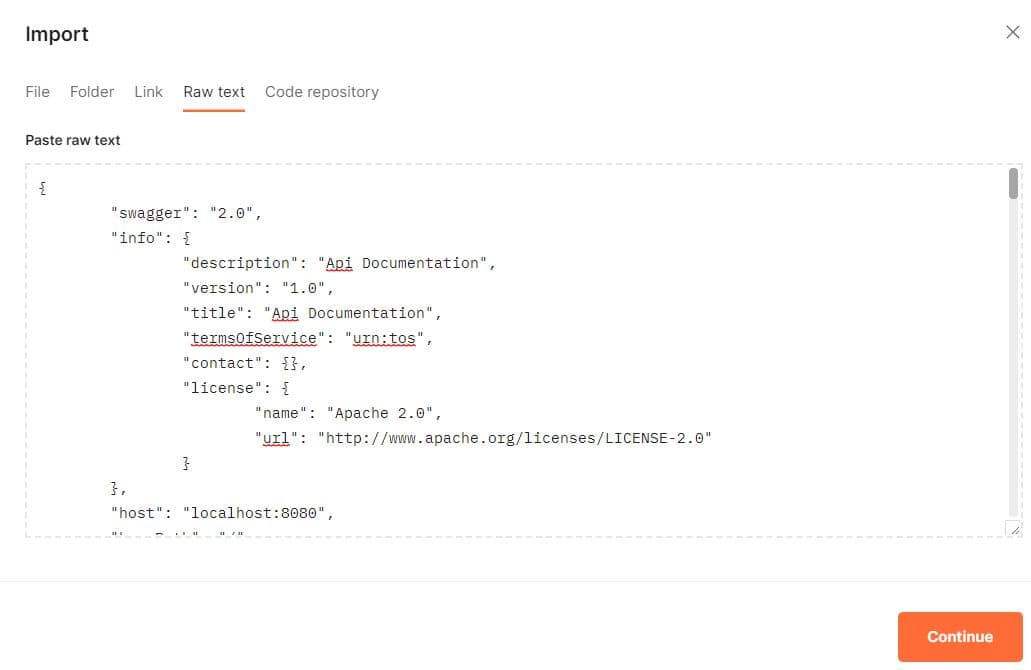Click the Raw text tab
Viewport: 1031px width, 670px height.
tap(214, 91)
